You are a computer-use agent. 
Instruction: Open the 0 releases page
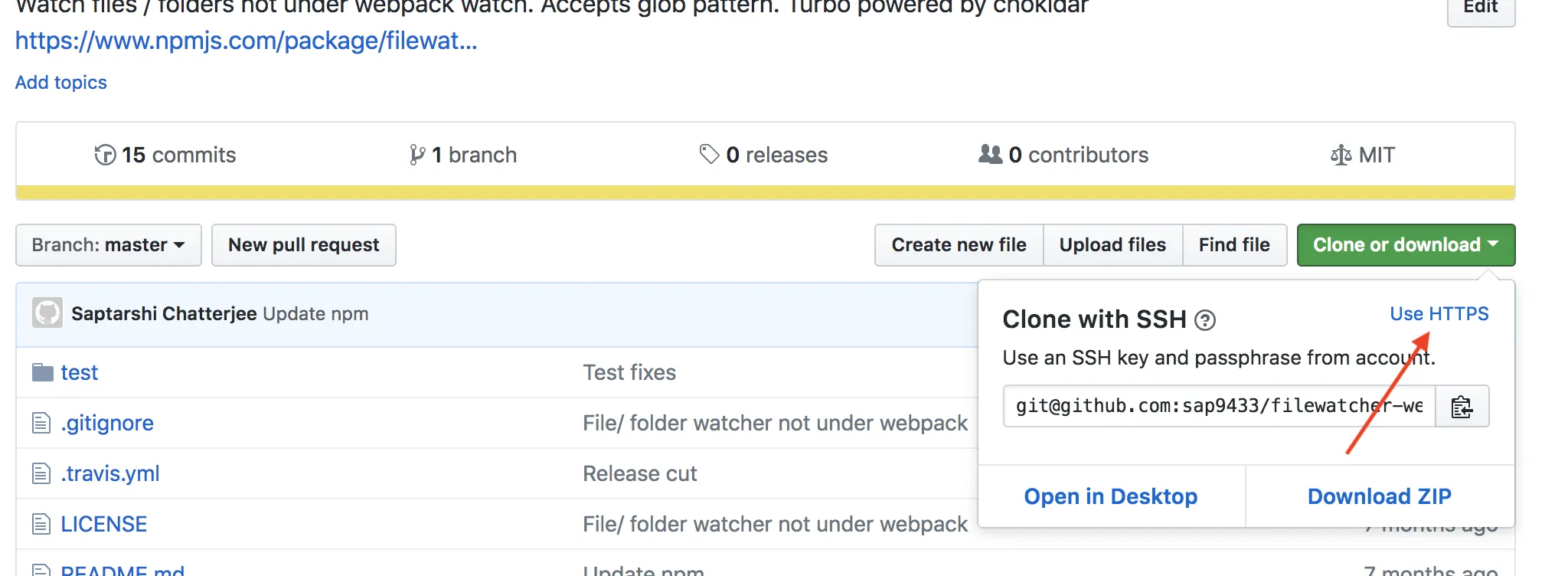pos(763,155)
